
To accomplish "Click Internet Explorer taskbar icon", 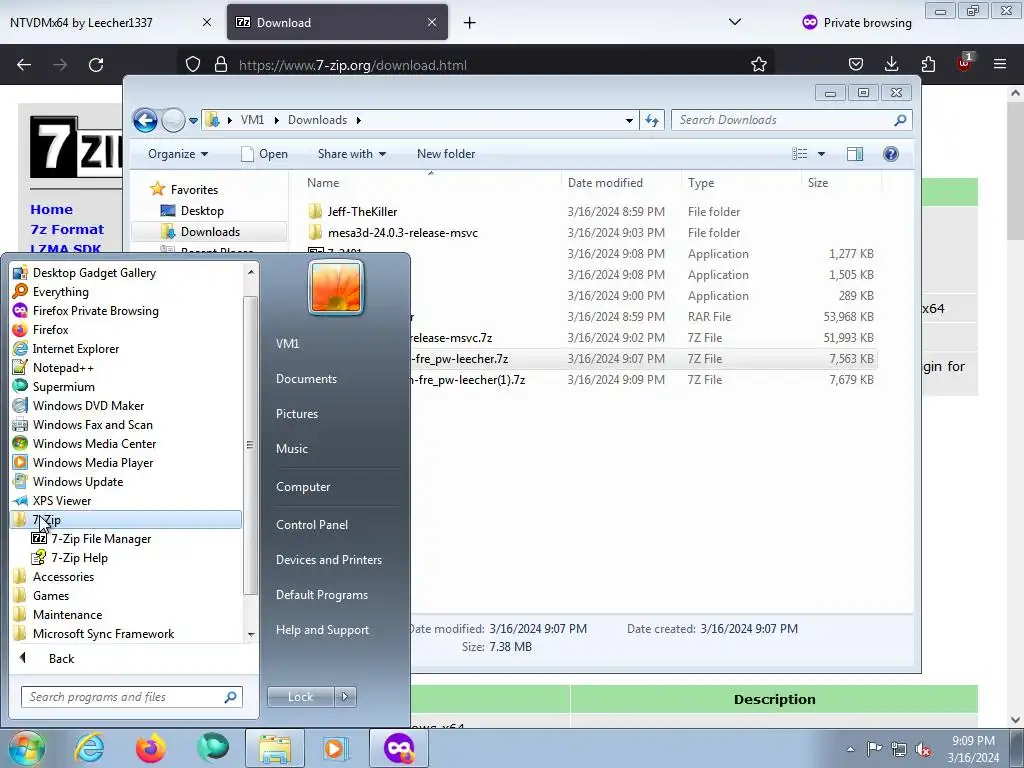I will (x=89, y=748).
